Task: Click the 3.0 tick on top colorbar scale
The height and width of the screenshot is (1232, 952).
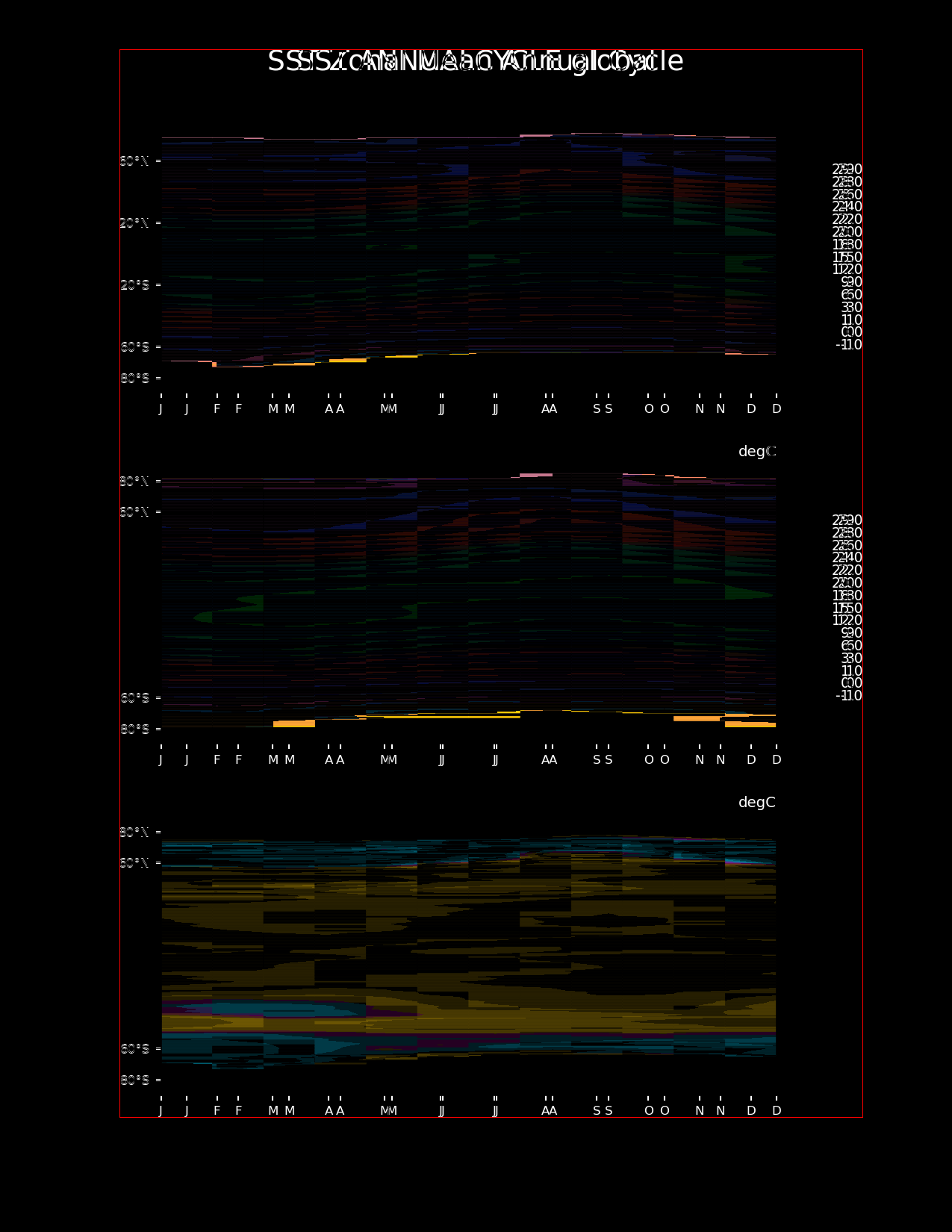Action: 851,308
